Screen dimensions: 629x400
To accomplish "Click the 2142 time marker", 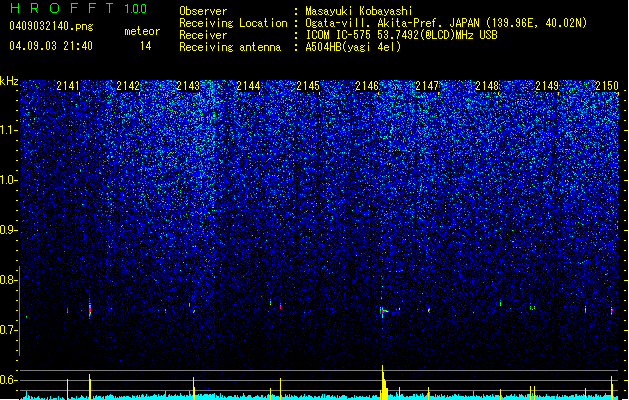I will pos(128,86).
